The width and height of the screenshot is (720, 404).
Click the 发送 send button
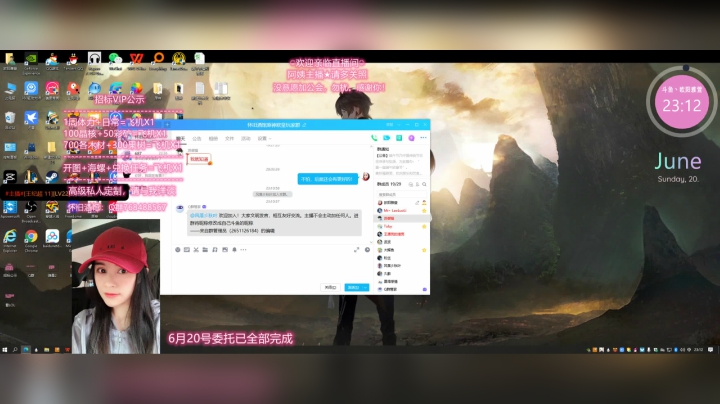click(353, 287)
